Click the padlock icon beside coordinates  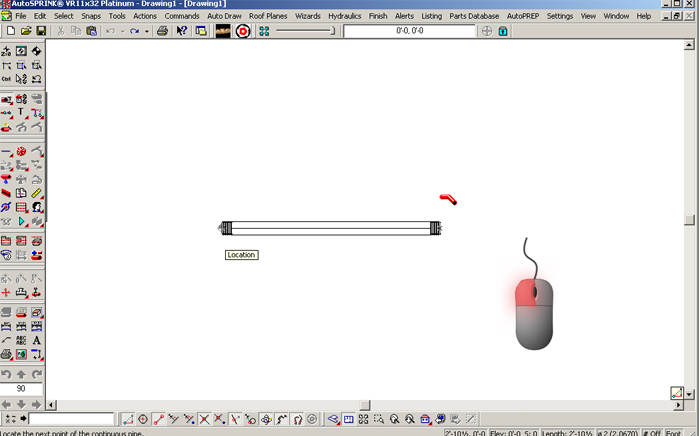pyautogui.click(x=503, y=31)
